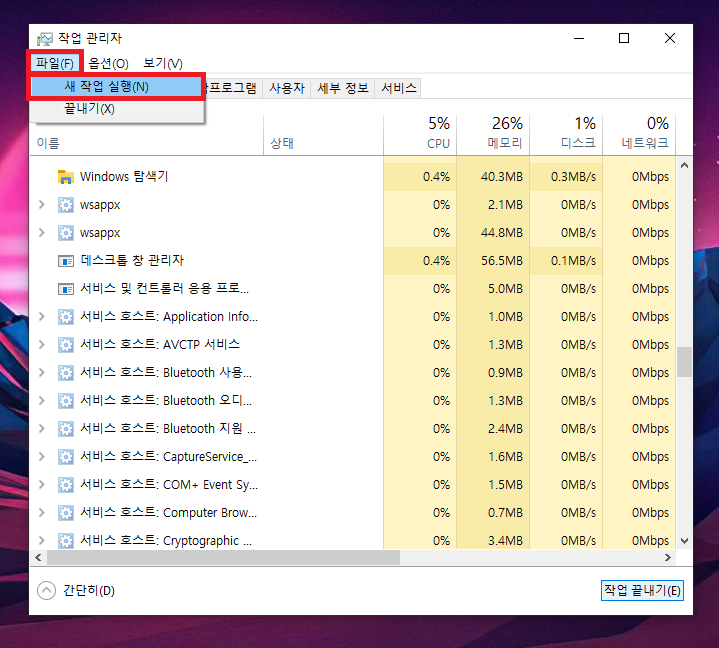Image resolution: width=719 pixels, height=648 pixels.
Task: Click the vertical scrollbar thumb
Action: pyautogui.click(x=684, y=362)
